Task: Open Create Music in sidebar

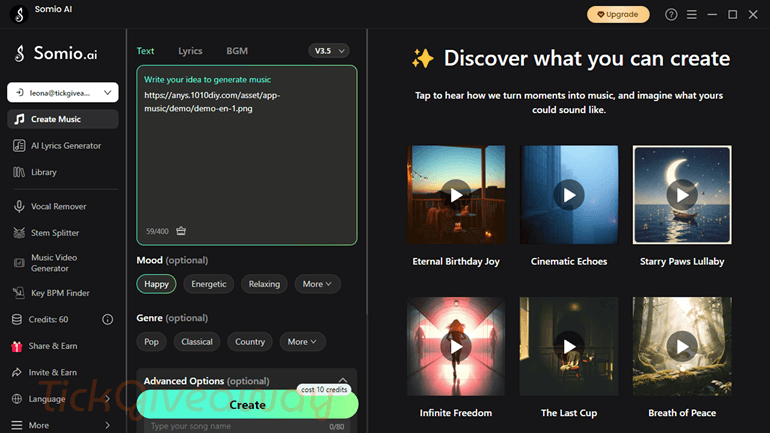Action: [63, 119]
